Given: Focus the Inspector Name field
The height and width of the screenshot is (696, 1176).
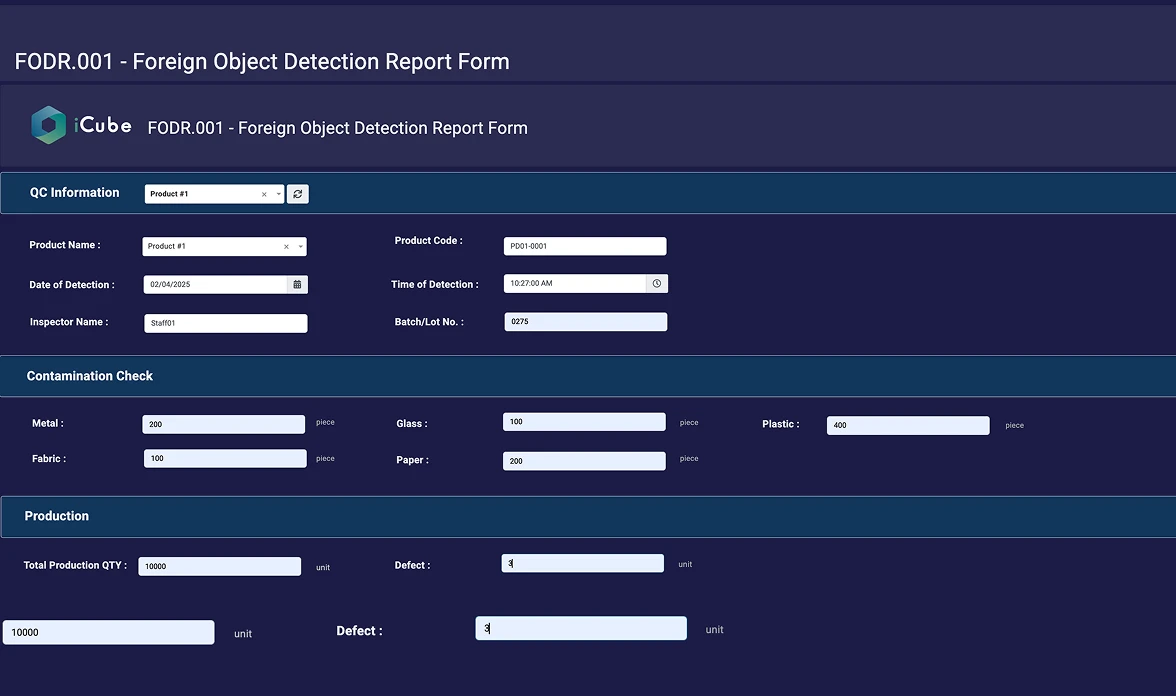Looking at the screenshot, I should point(225,324).
